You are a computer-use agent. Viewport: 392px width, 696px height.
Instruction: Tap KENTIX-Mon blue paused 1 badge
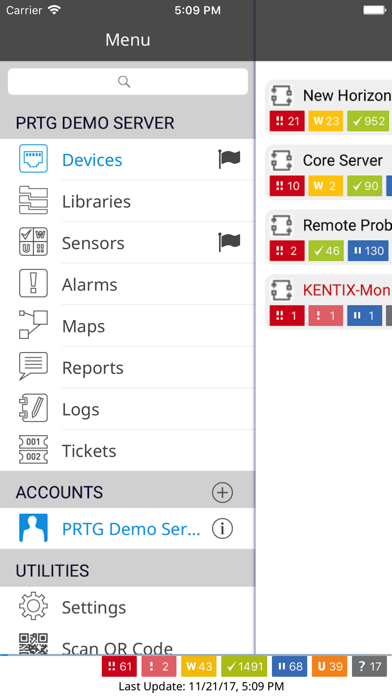[x=364, y=316]
